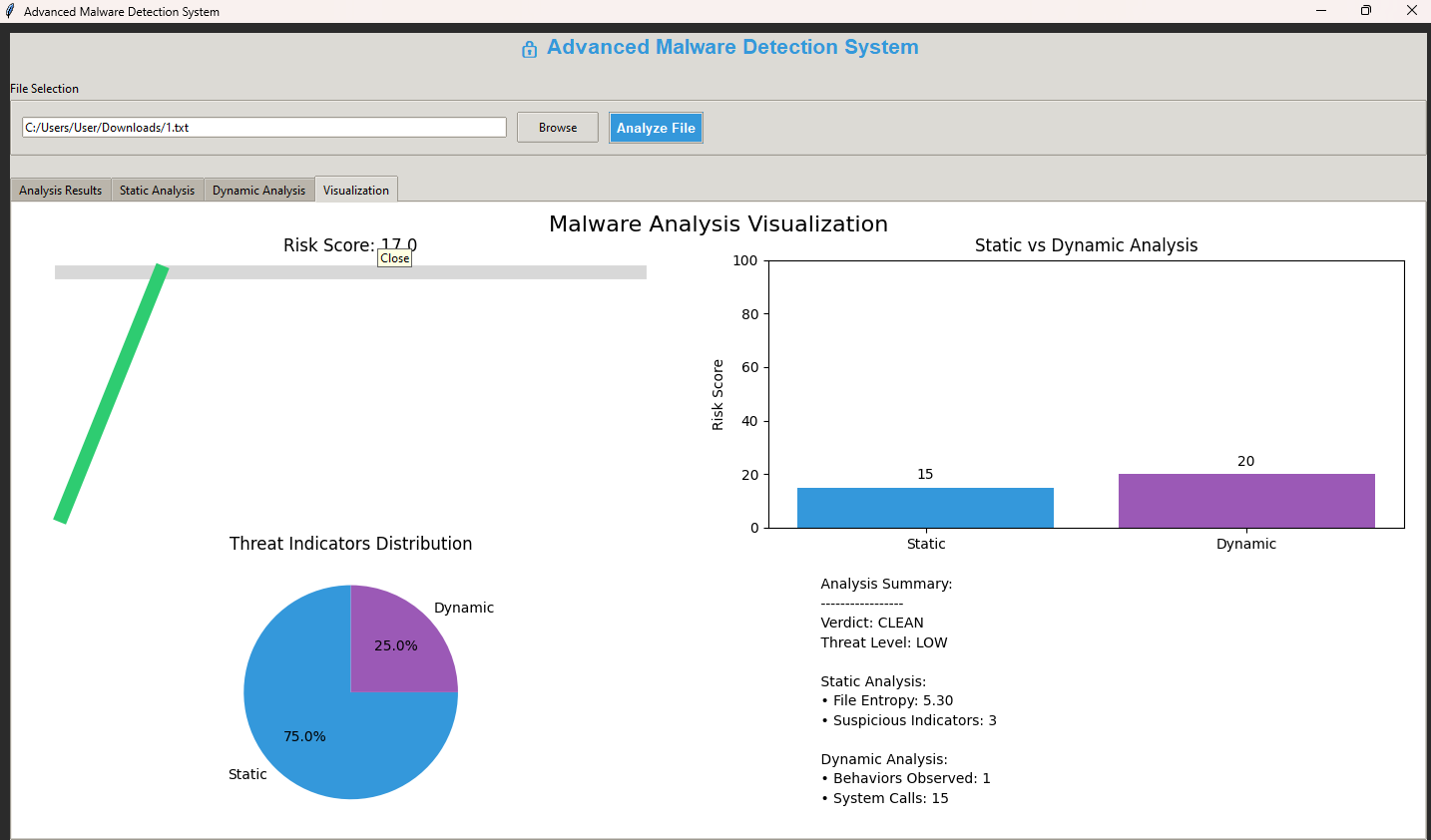Click the purple Dynamic bar in bar chart
Viewport: 1431px width, 840px height.
[1246, 501]
